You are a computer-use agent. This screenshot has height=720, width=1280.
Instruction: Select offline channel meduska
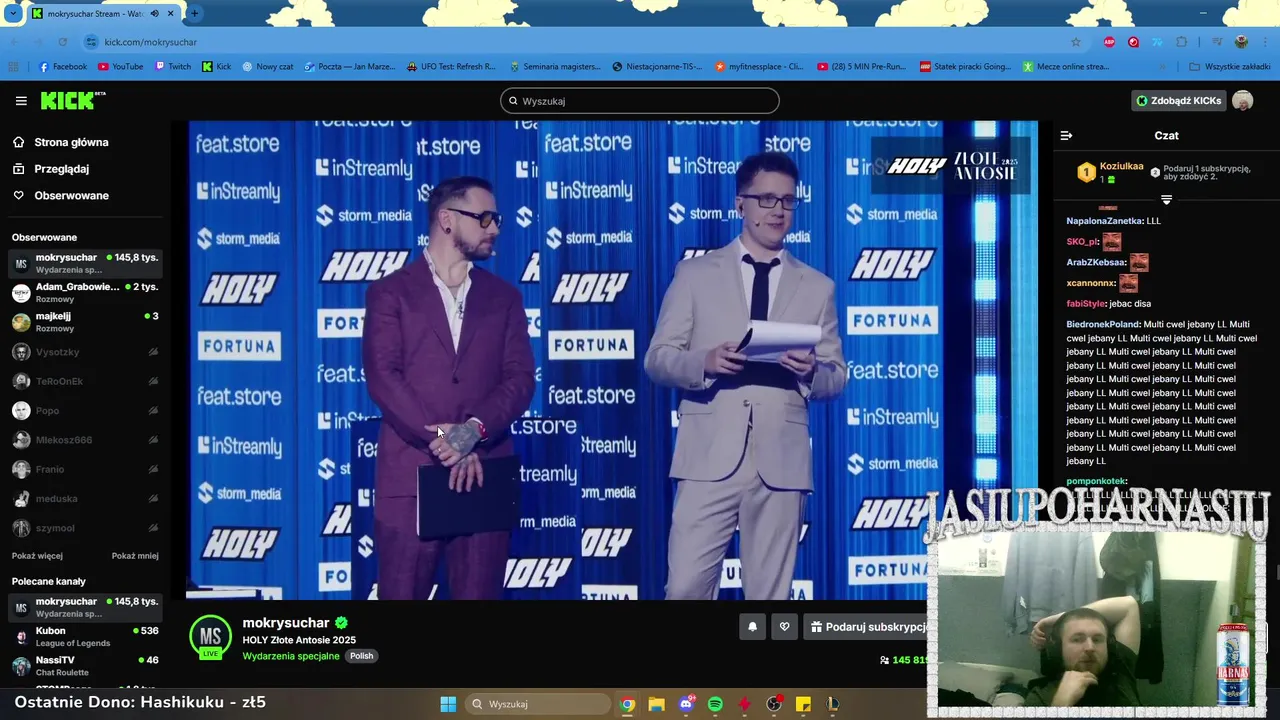coord(85,499)
